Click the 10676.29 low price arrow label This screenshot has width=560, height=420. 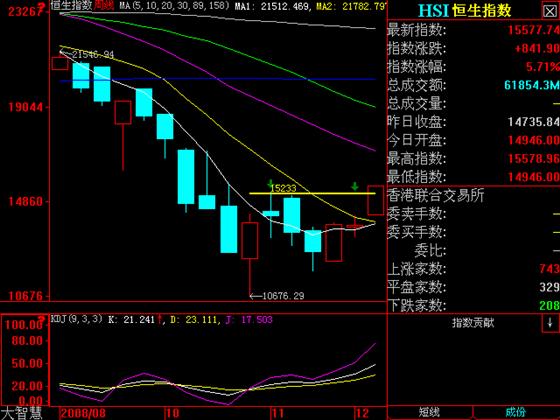pyautogui.click(x=277, y=296)
